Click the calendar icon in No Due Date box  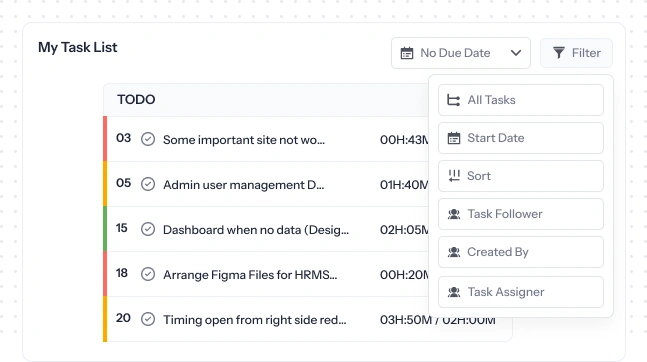[x=407, y=53]
